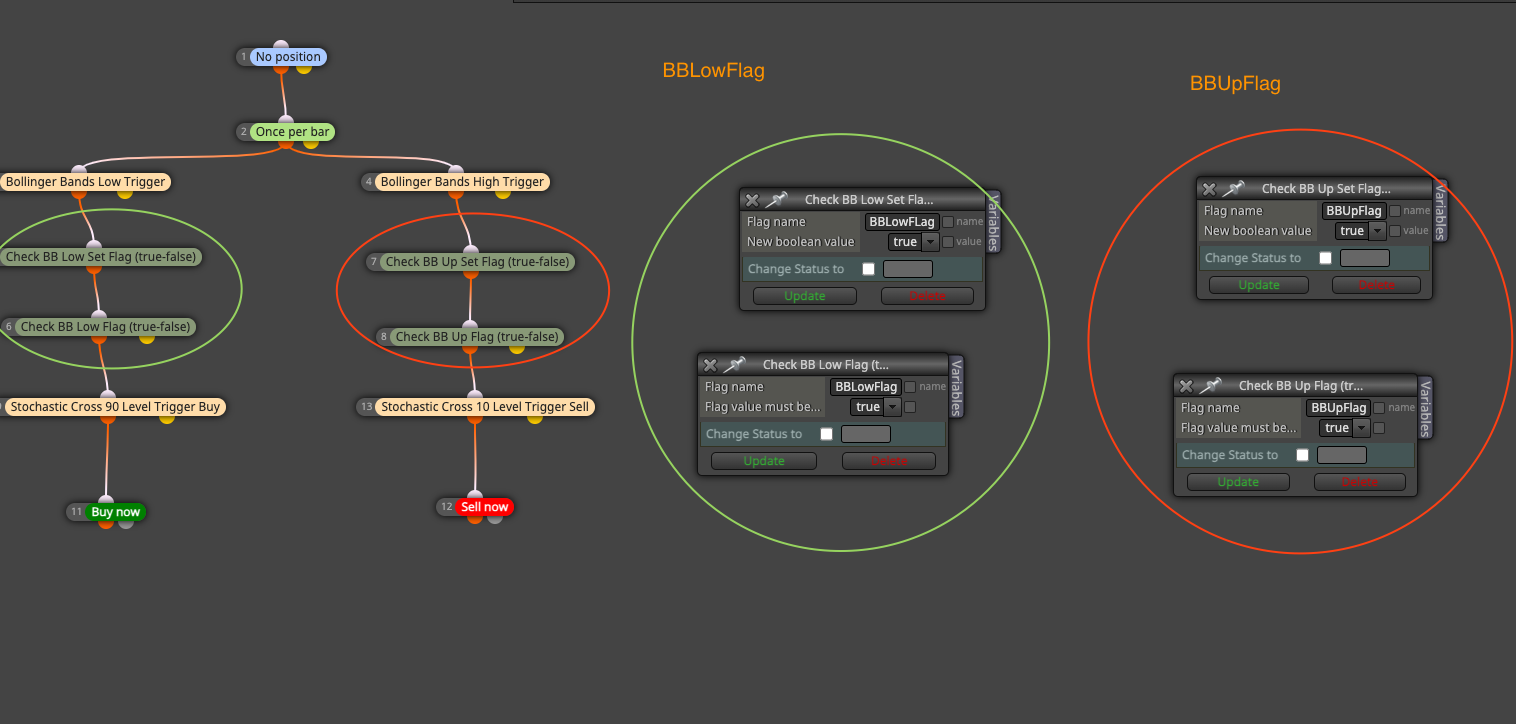Open Variables tab of Check BB Low Flag panel

click(956, 387)
